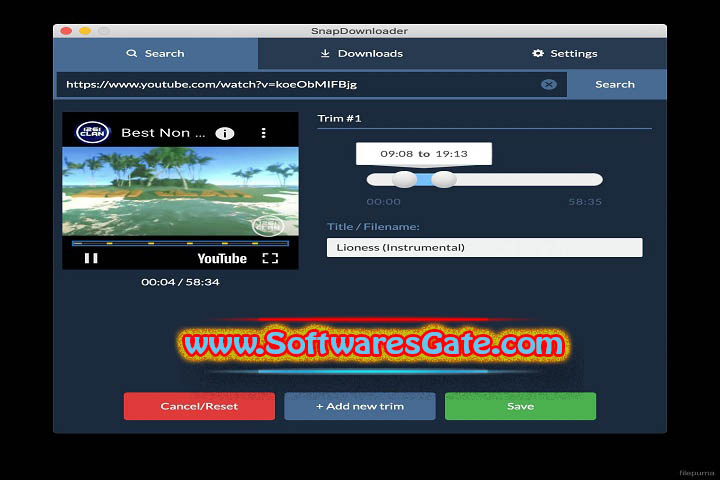The width and height of the screenshot is (720, 480).
Task: Click the Cancel/Reset button
Action: tap(199, 406)
